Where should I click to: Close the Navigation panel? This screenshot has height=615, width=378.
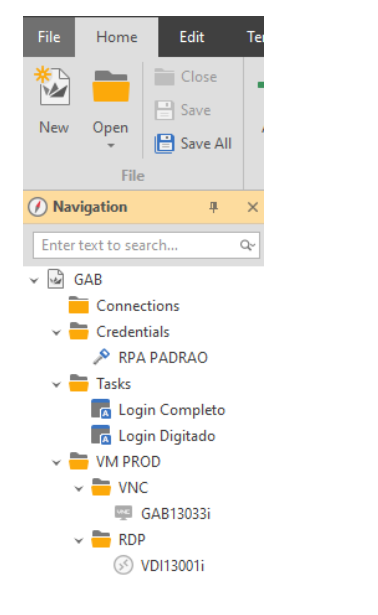tap(253, 207)
